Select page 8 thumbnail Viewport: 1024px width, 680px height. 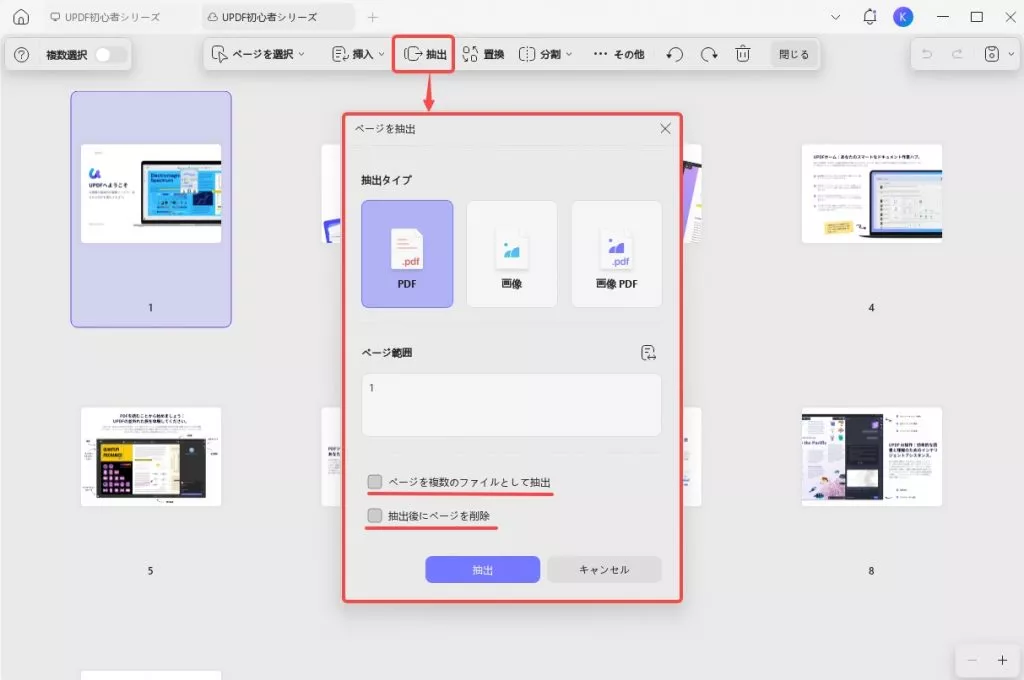[x=871, y=457]
